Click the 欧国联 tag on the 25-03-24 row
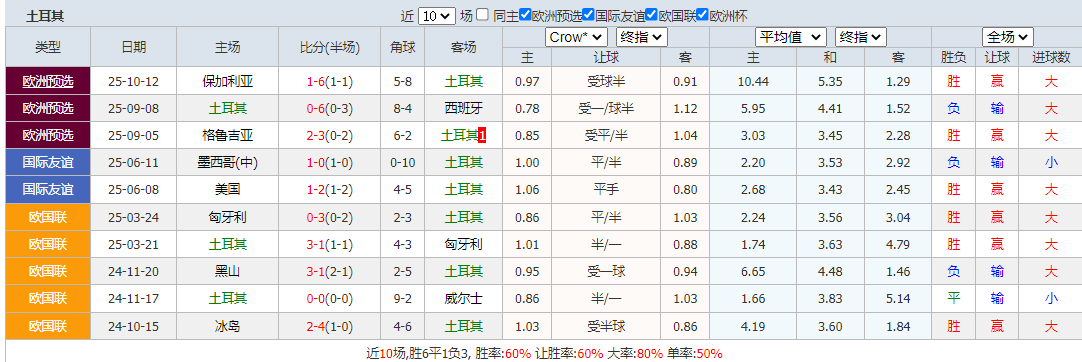 coord(48,217)
